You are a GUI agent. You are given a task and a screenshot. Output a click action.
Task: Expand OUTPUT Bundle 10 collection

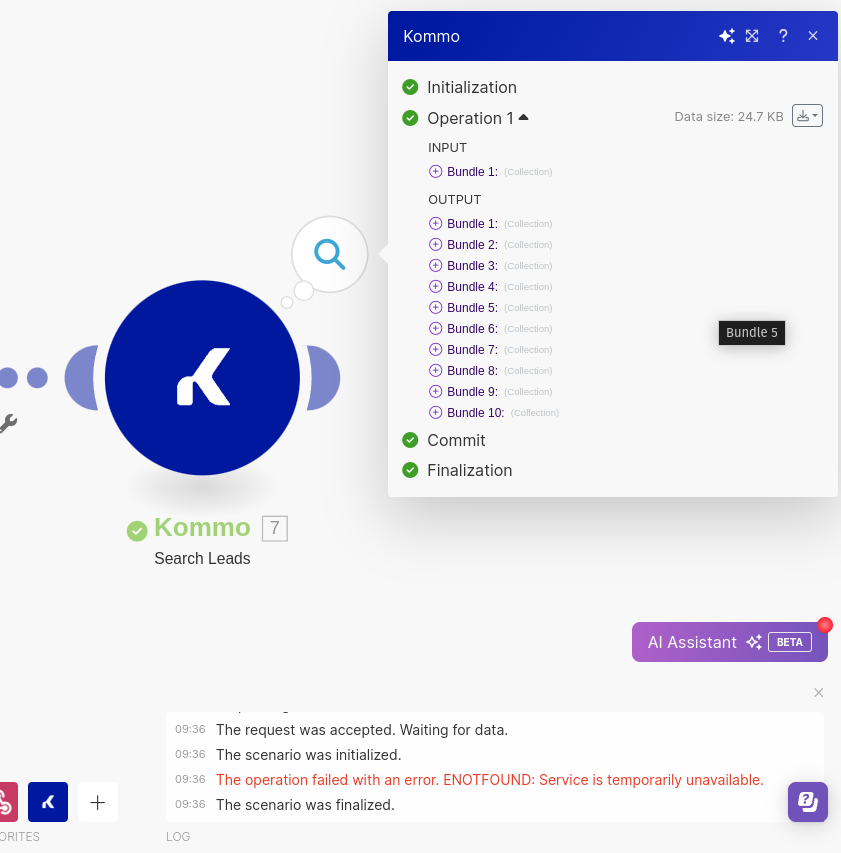click(436, 412)
